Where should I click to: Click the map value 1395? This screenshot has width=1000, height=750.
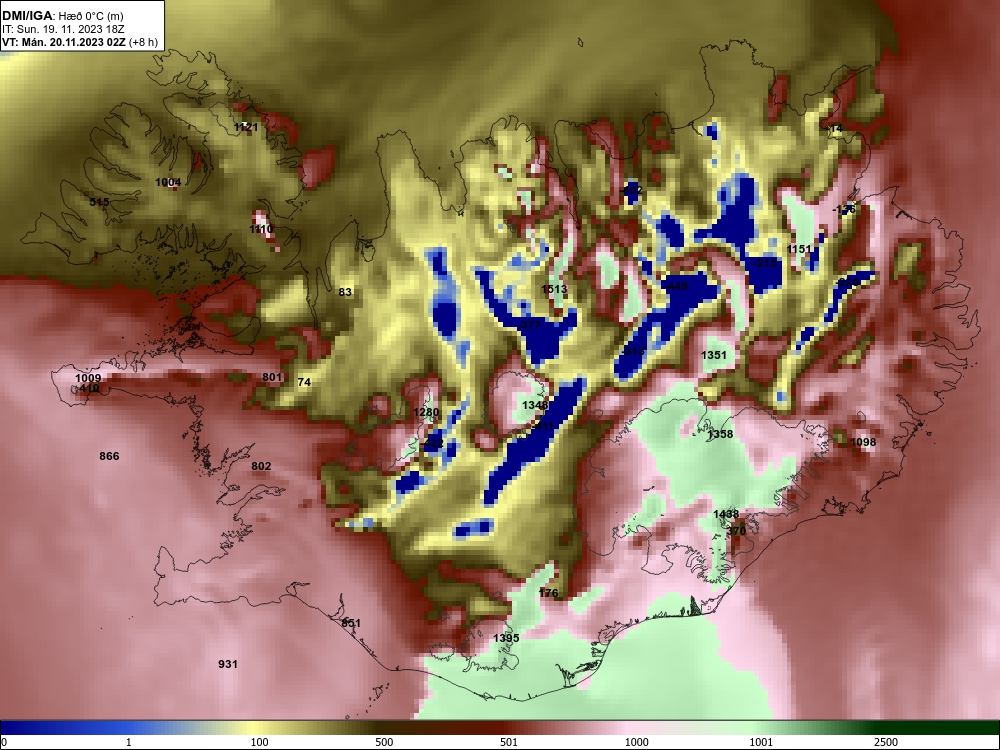pos(506,638)
